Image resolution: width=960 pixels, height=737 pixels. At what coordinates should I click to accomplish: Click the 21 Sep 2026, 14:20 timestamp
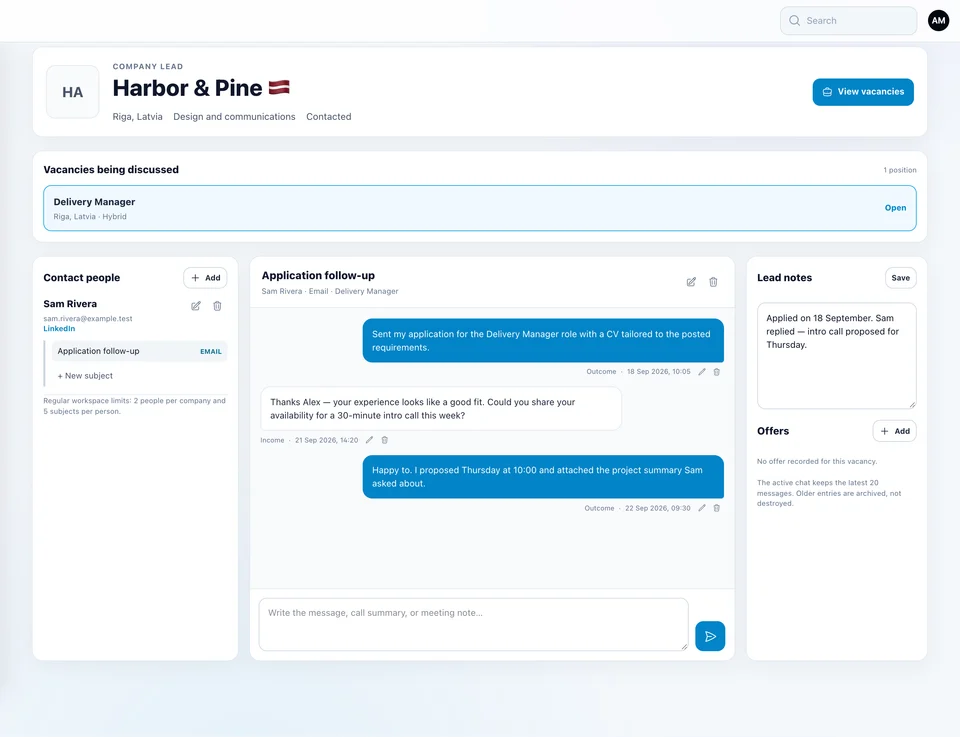click(326, 440)
